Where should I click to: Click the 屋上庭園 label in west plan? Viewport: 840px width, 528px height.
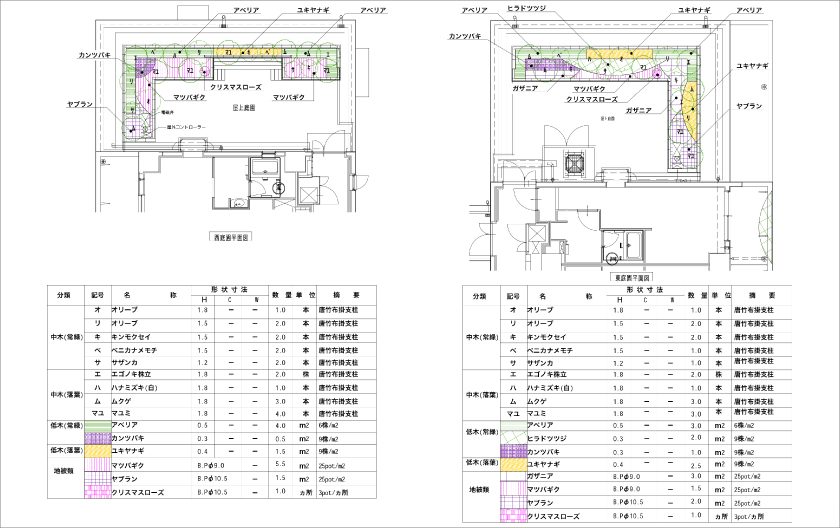click(244, 108)
